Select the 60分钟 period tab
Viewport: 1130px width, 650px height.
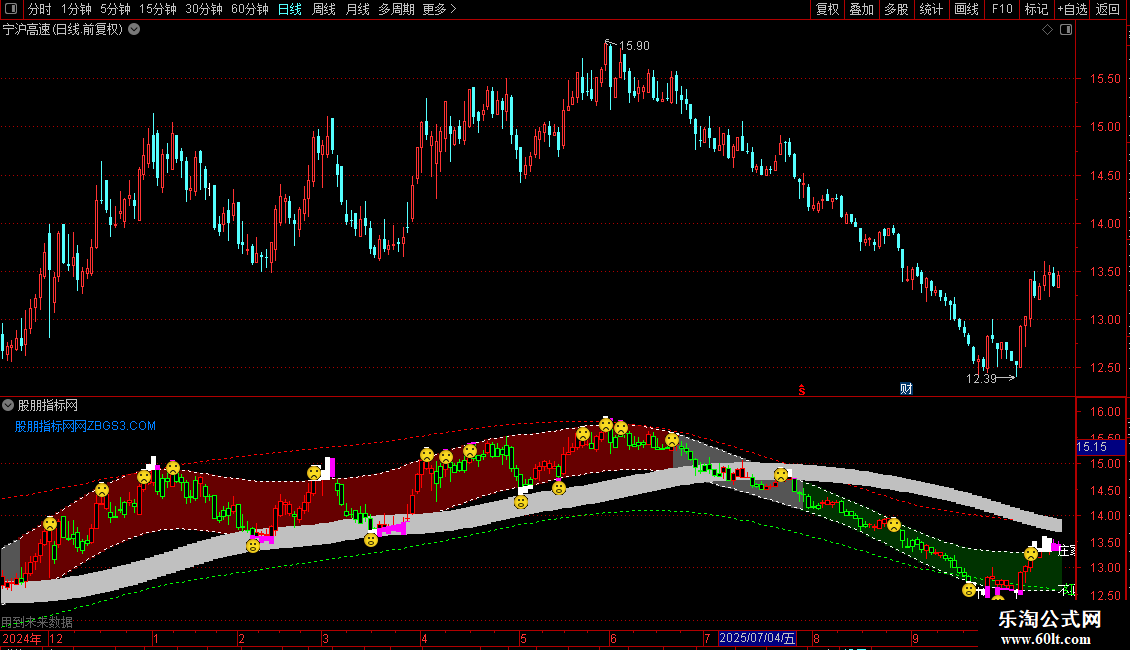[249, 9]
